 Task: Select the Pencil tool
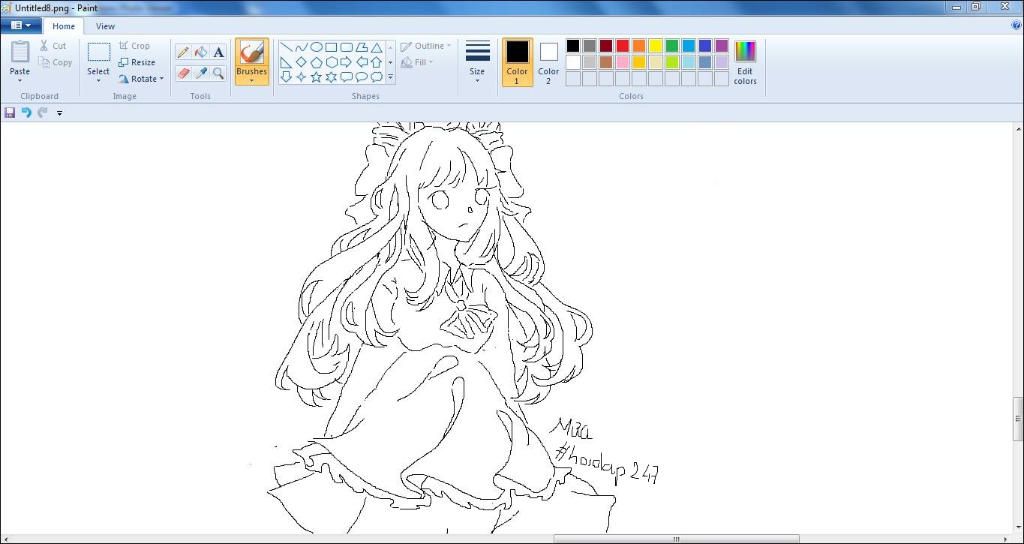point(184,52)
